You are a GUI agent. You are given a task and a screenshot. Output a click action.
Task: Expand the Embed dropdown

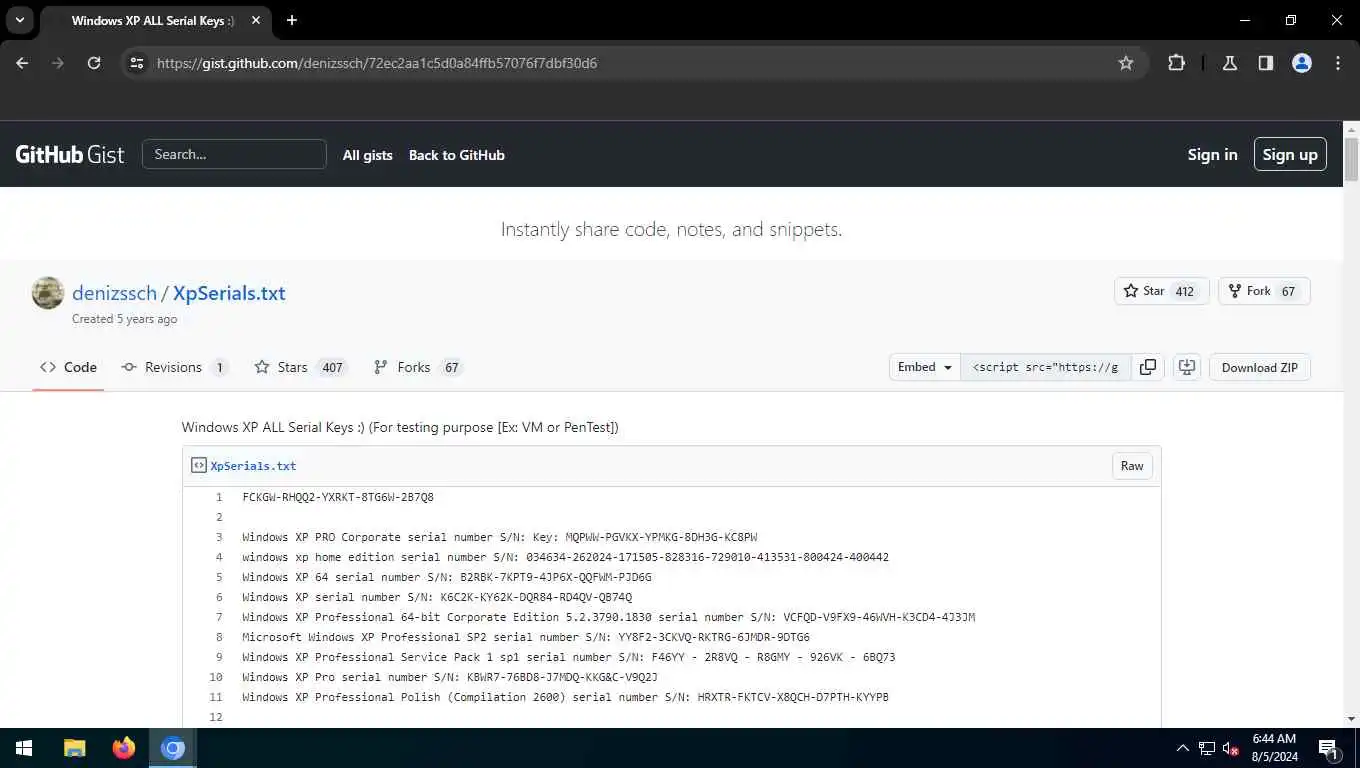[x=925, y=367]
